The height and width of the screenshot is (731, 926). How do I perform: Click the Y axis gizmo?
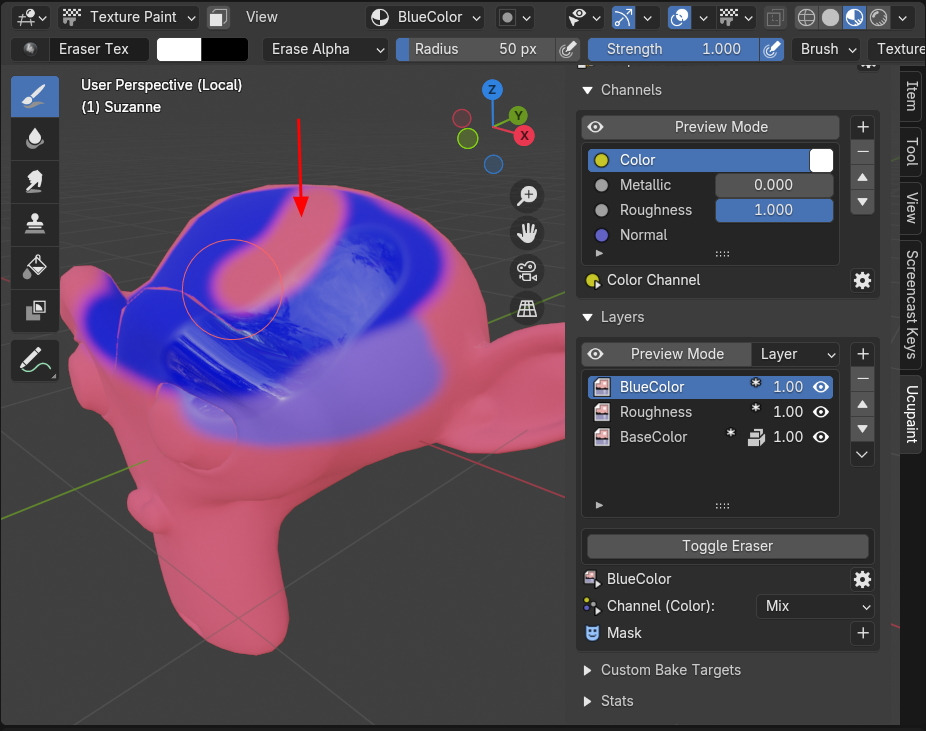(x=518, y=116)
